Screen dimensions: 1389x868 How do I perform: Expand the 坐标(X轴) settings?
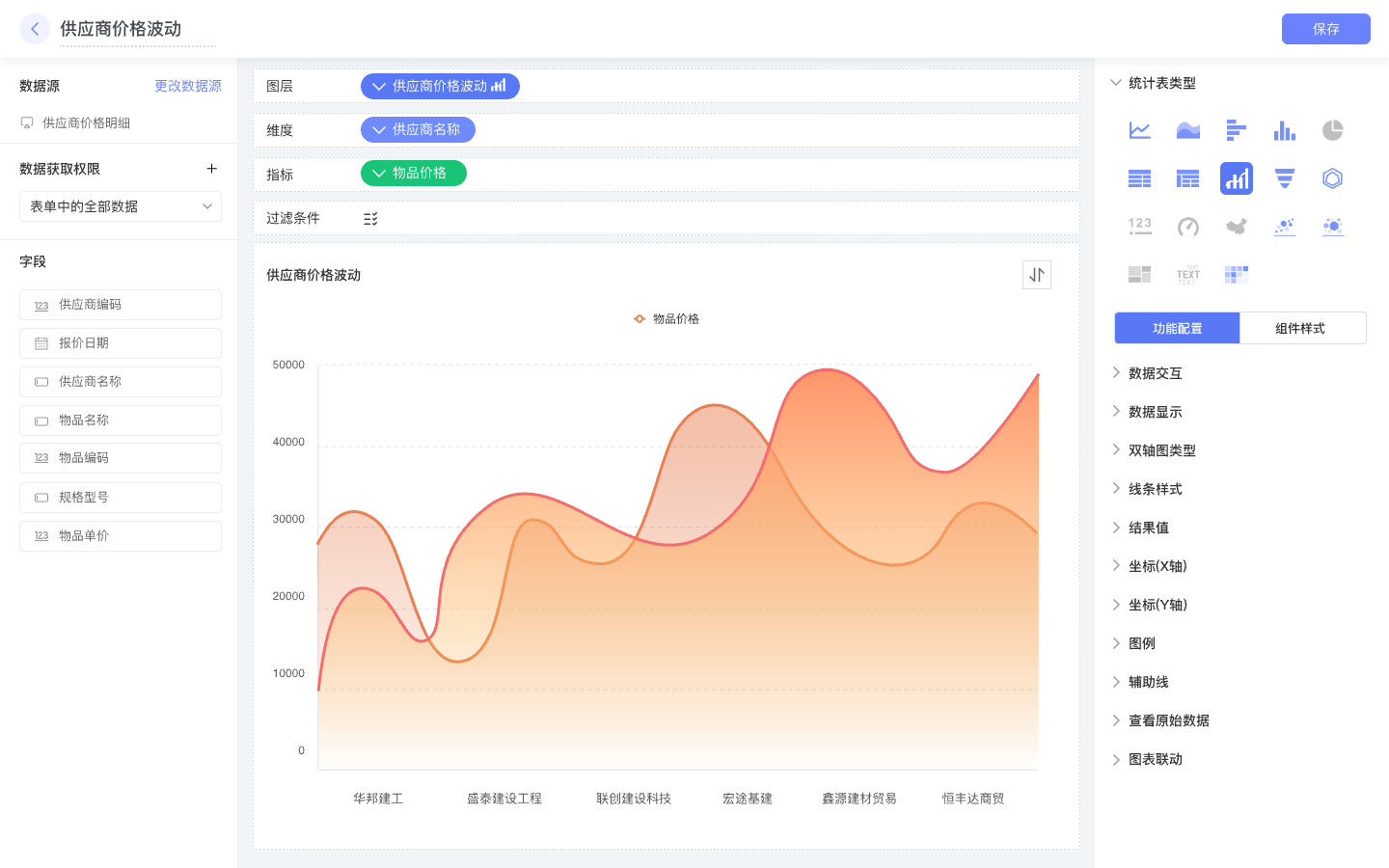point(1157,566)
